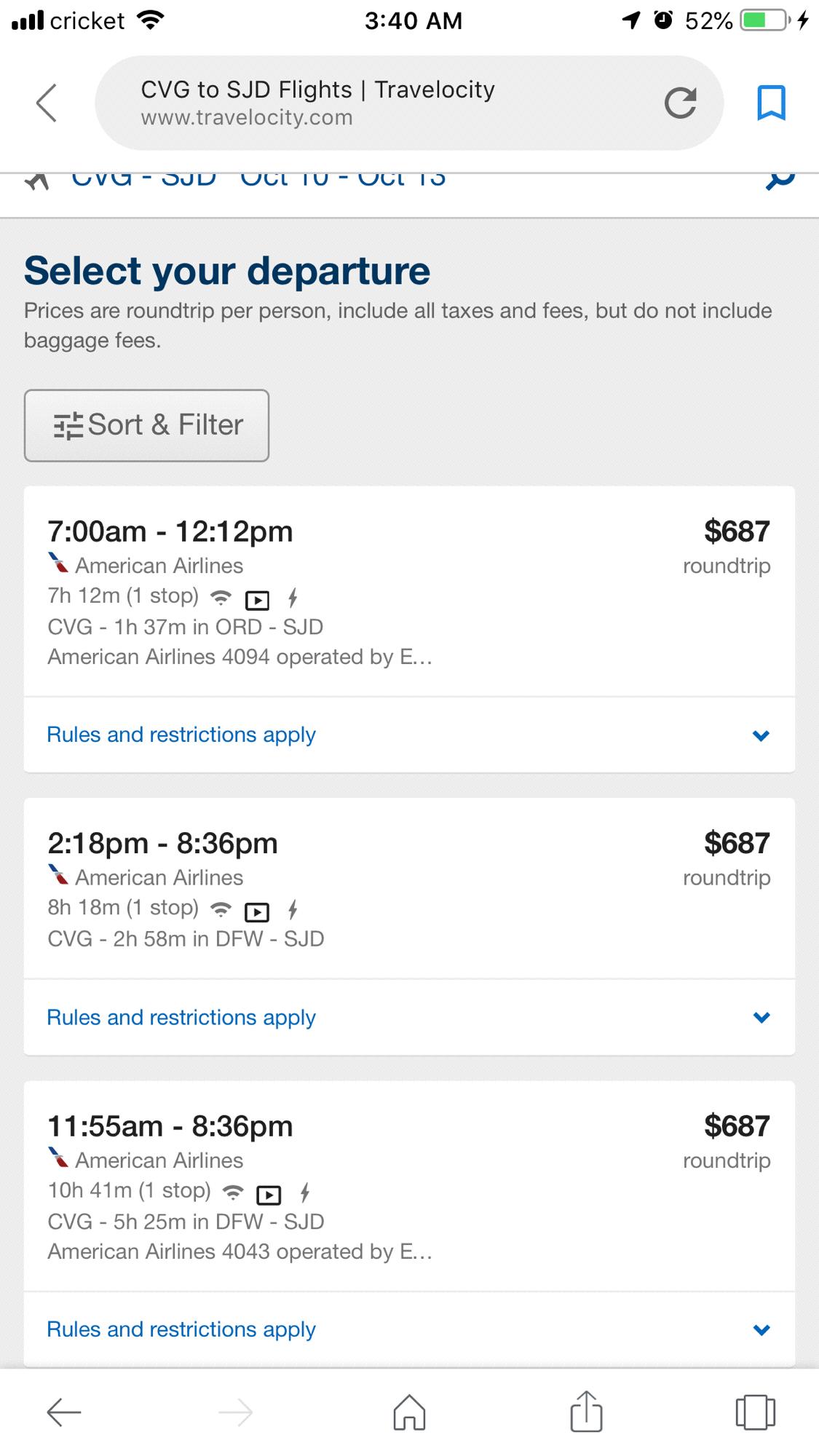Open the share sheet icon
Image resolution: width=819 pixels, height=1456 pixels.
coord(586,1411)
